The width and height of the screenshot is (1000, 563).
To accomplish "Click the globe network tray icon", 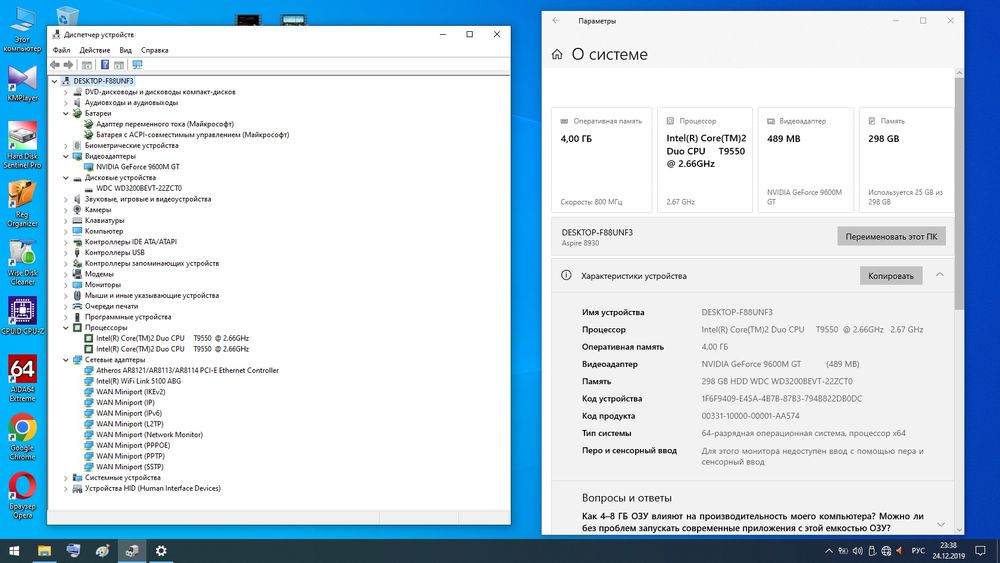I will [886, 551].
